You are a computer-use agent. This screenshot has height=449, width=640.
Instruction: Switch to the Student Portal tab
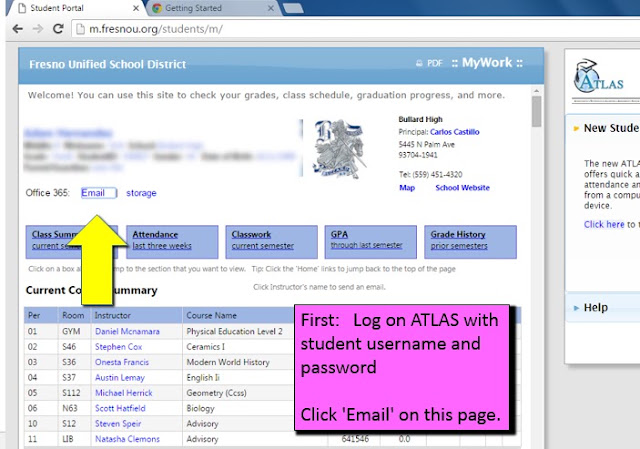click(x=76, y=8)
